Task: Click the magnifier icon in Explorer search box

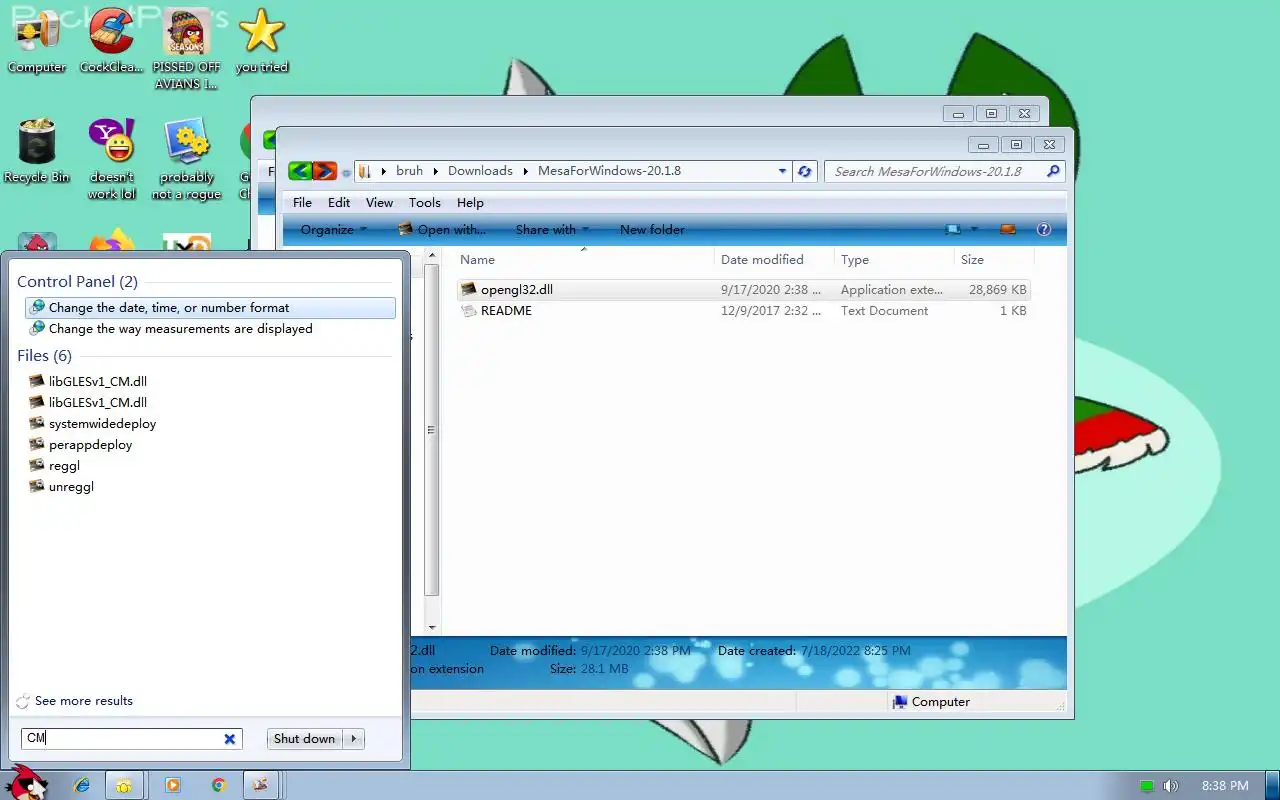Action: coord(1053,171)
